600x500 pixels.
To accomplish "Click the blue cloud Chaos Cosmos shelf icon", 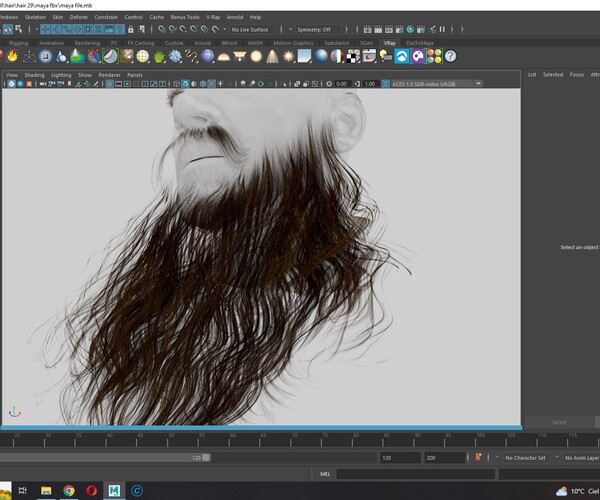I will coord(402,56).
